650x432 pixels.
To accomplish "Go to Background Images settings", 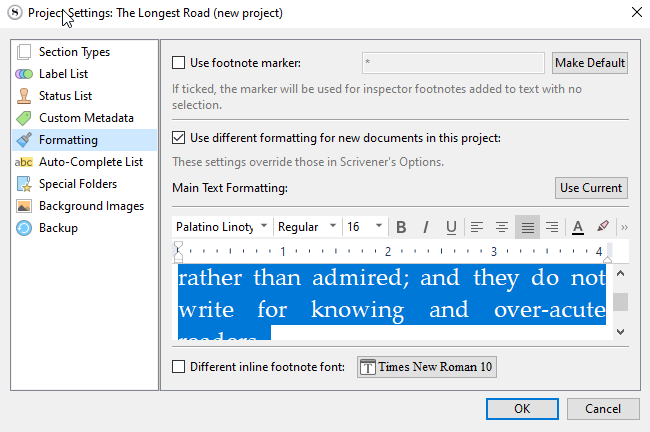I will (85, 206).
